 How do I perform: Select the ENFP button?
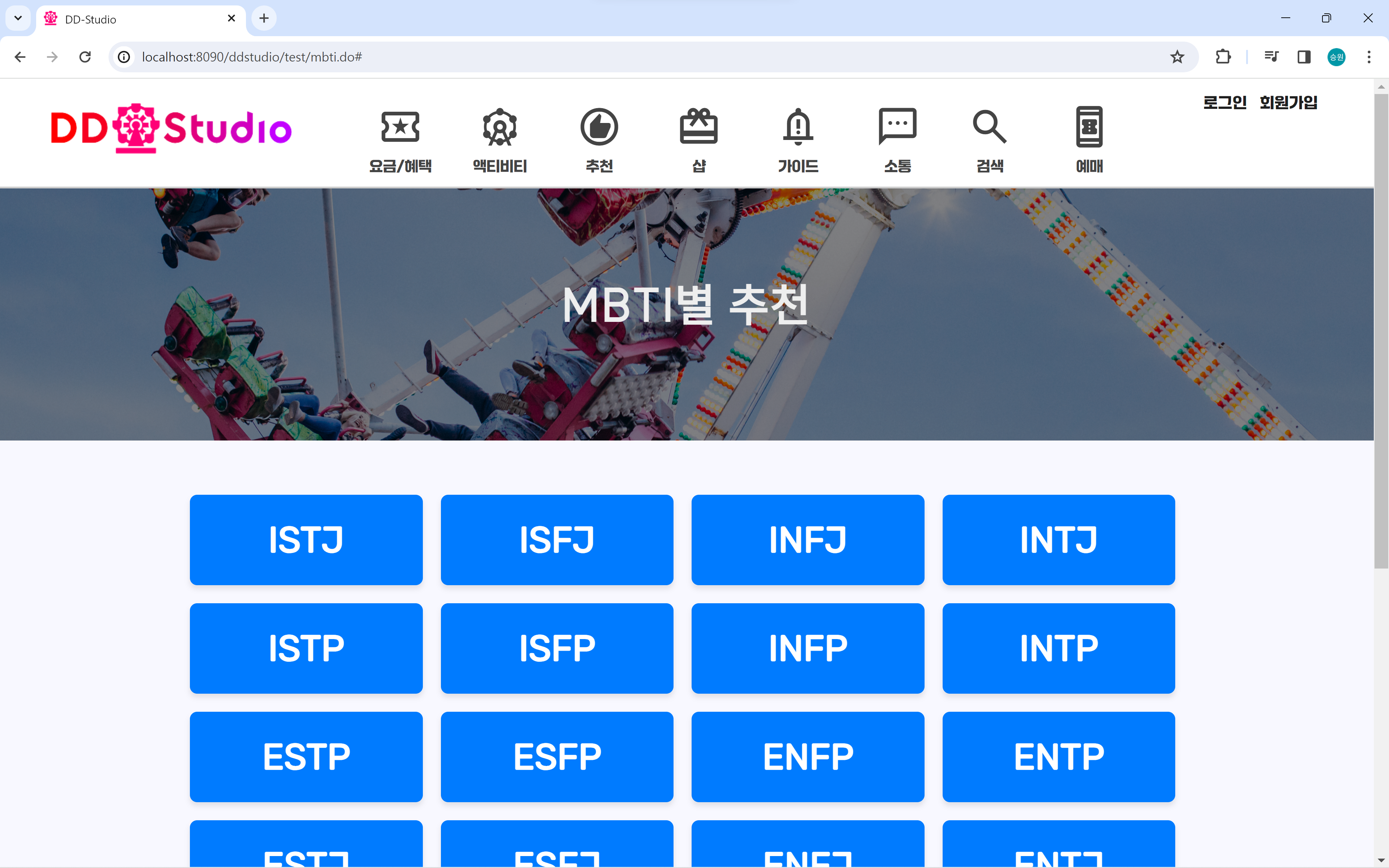point(808,757)
